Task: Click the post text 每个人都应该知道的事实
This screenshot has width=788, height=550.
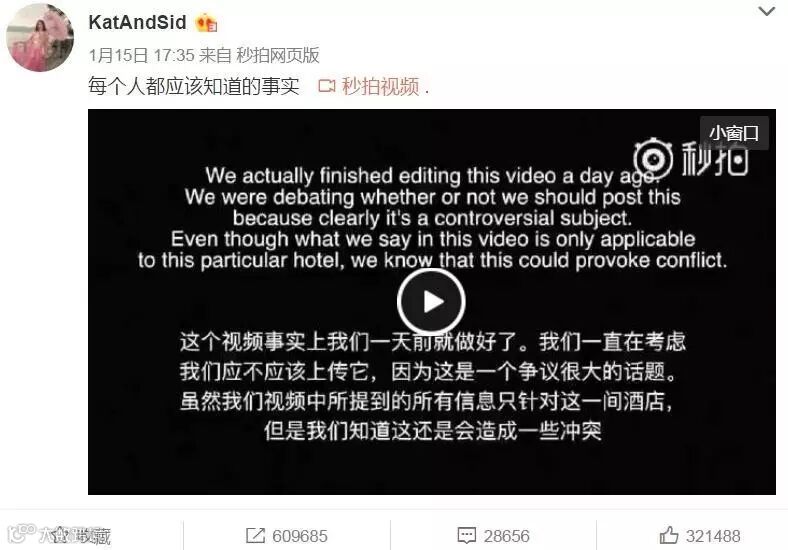Action: coord(193,86)
